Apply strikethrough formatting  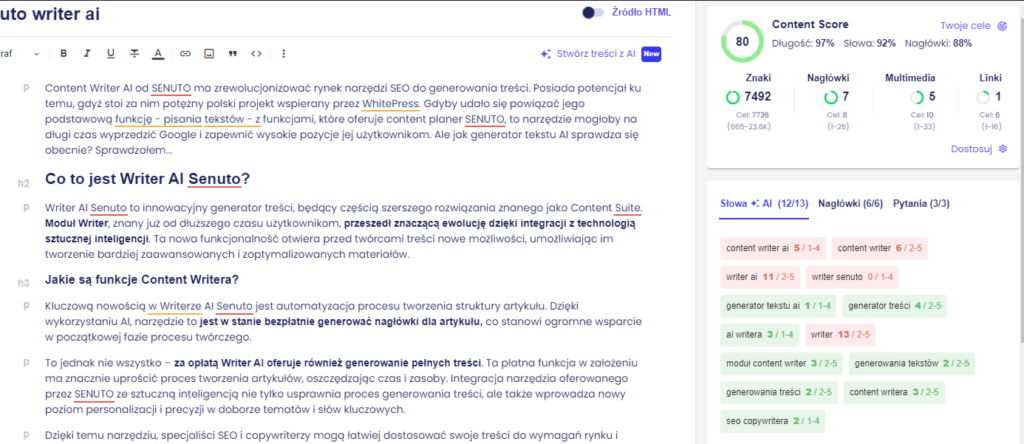pos(134,54)
